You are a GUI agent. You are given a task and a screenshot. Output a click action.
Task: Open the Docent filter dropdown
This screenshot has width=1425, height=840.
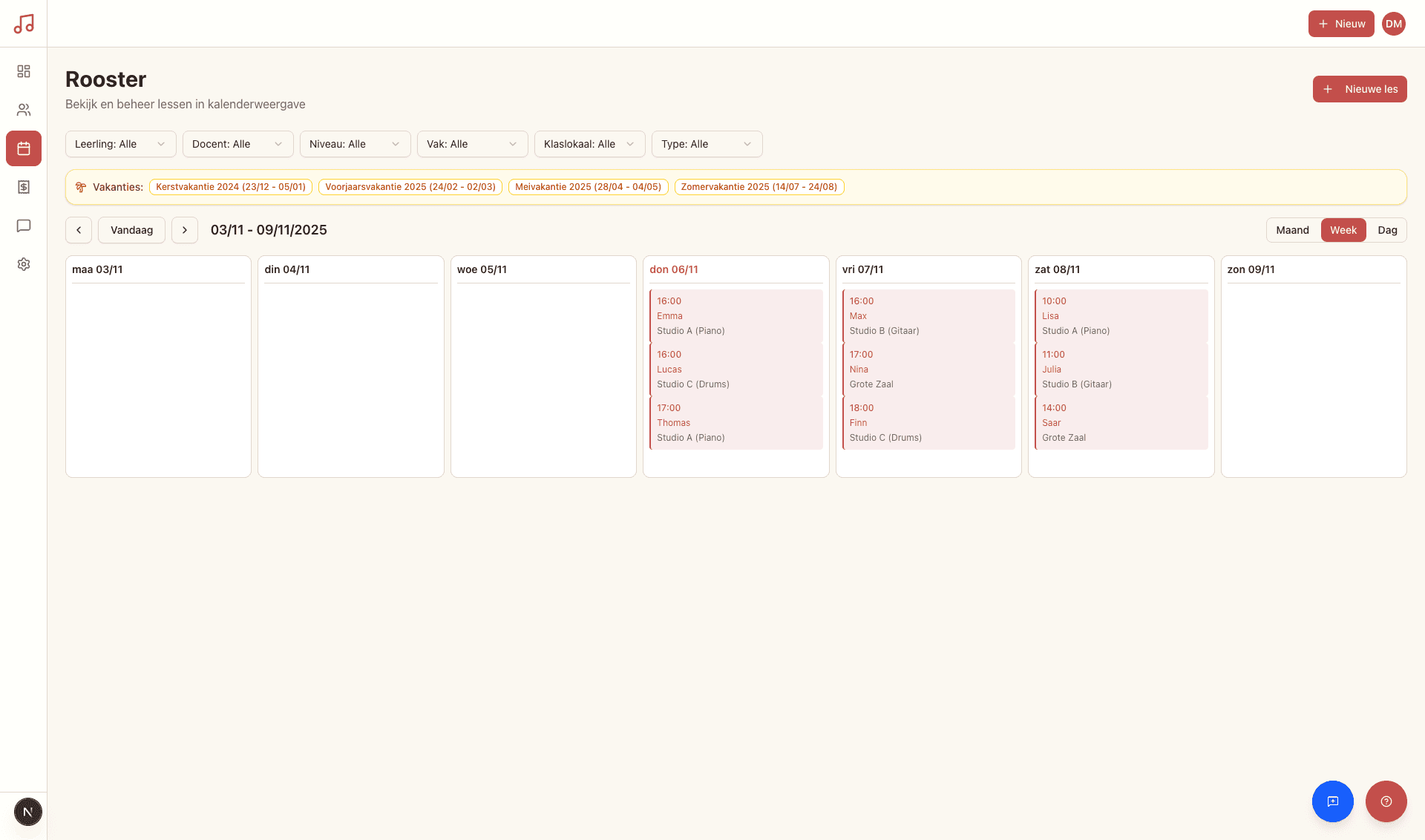[x=237, y=144]
